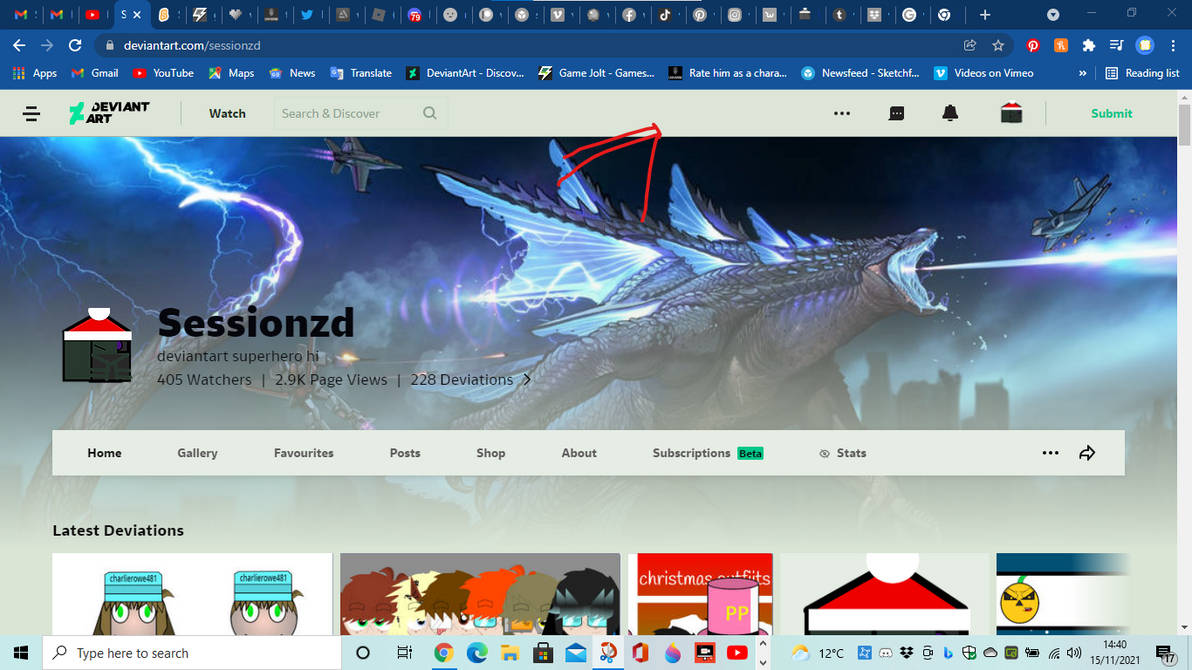Screen dimensions: 1192x670
Task: Open the Chrome profile avatar
Action: (x=1145, y=46)
